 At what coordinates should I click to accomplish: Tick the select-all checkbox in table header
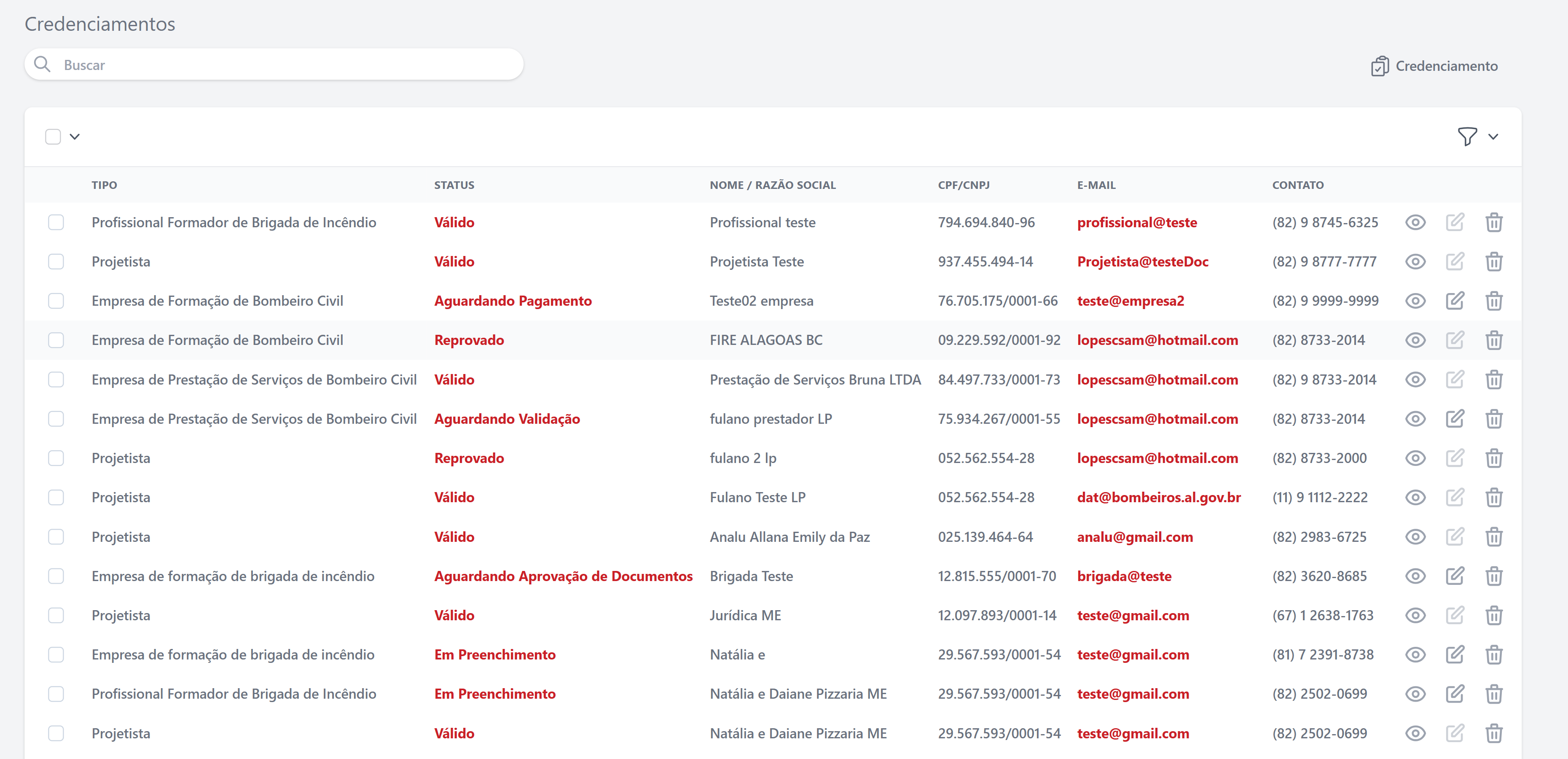53,137
